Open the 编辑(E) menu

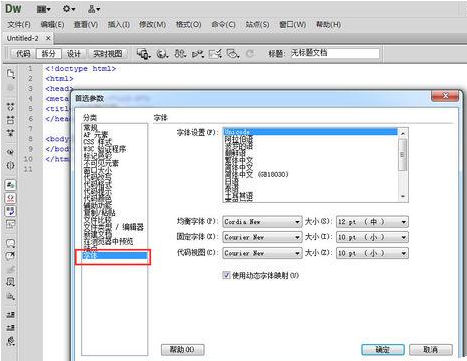coord(52,24)
